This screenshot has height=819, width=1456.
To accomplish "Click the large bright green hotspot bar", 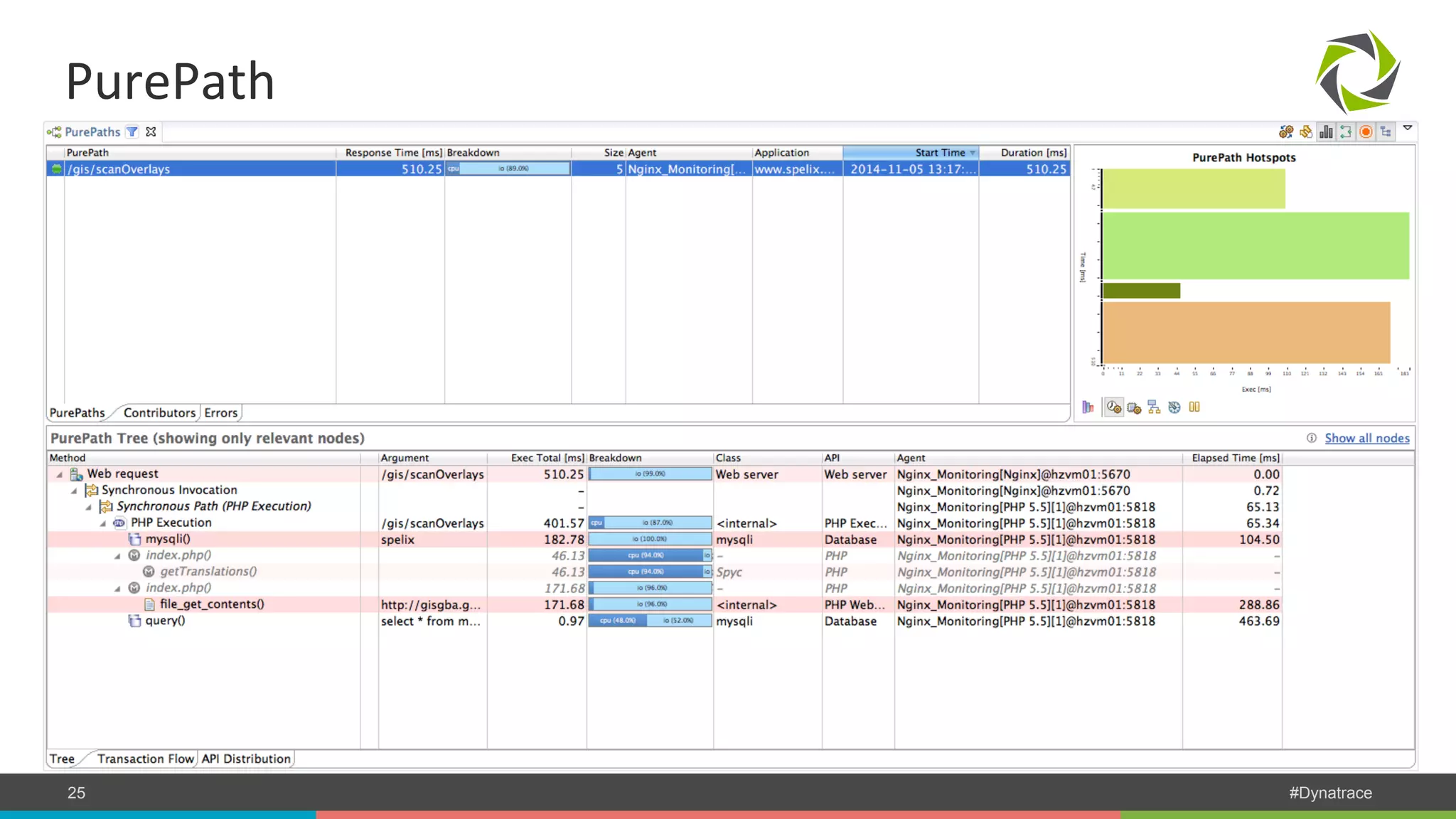I will pos(1256,246).
